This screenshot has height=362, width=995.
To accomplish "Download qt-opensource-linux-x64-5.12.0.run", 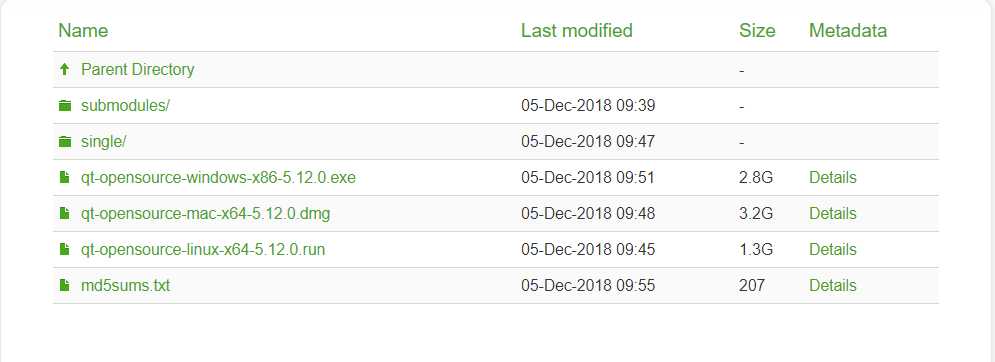I will [x=203, y=250].
